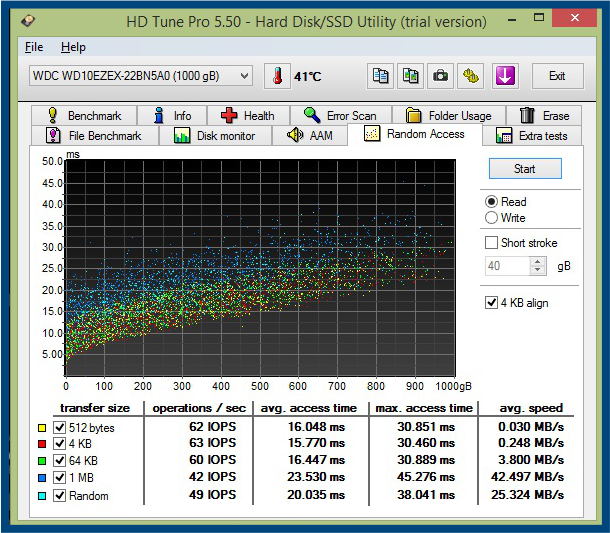
Task: Select the Read radio button
Action: point(491,202)
